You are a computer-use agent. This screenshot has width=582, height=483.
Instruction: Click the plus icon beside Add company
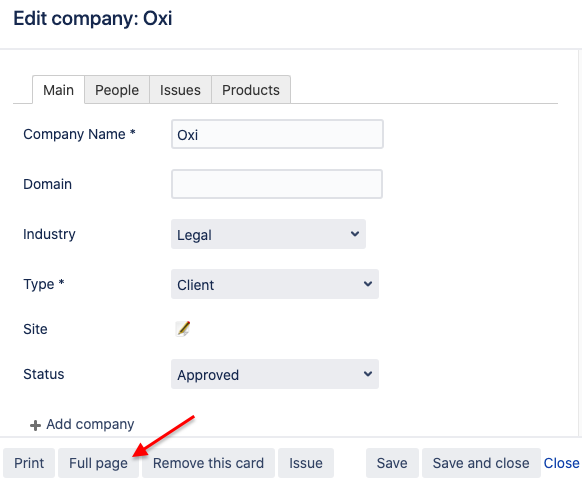pyautogui.click(x=35, y=425)
